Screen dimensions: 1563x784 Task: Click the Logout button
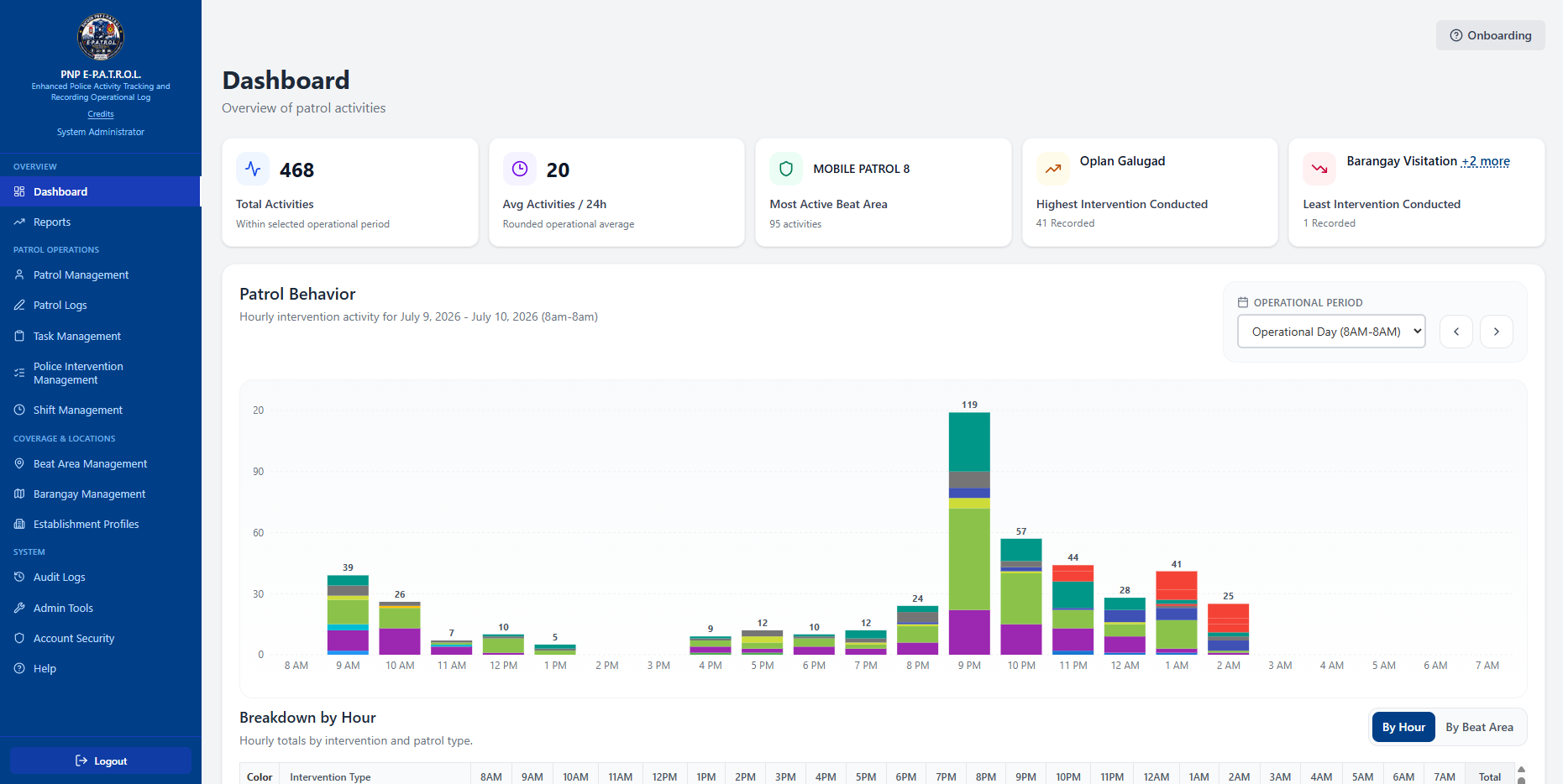point(101,760)
